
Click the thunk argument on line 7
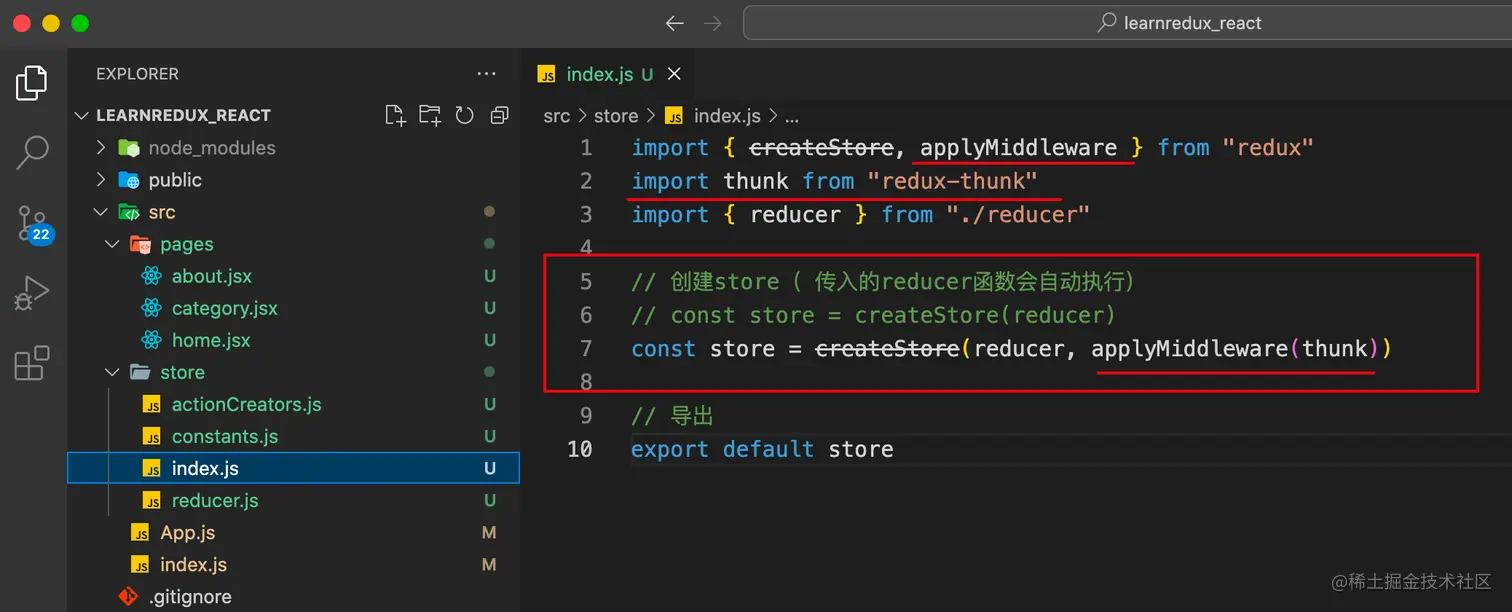coord(1335,349)
